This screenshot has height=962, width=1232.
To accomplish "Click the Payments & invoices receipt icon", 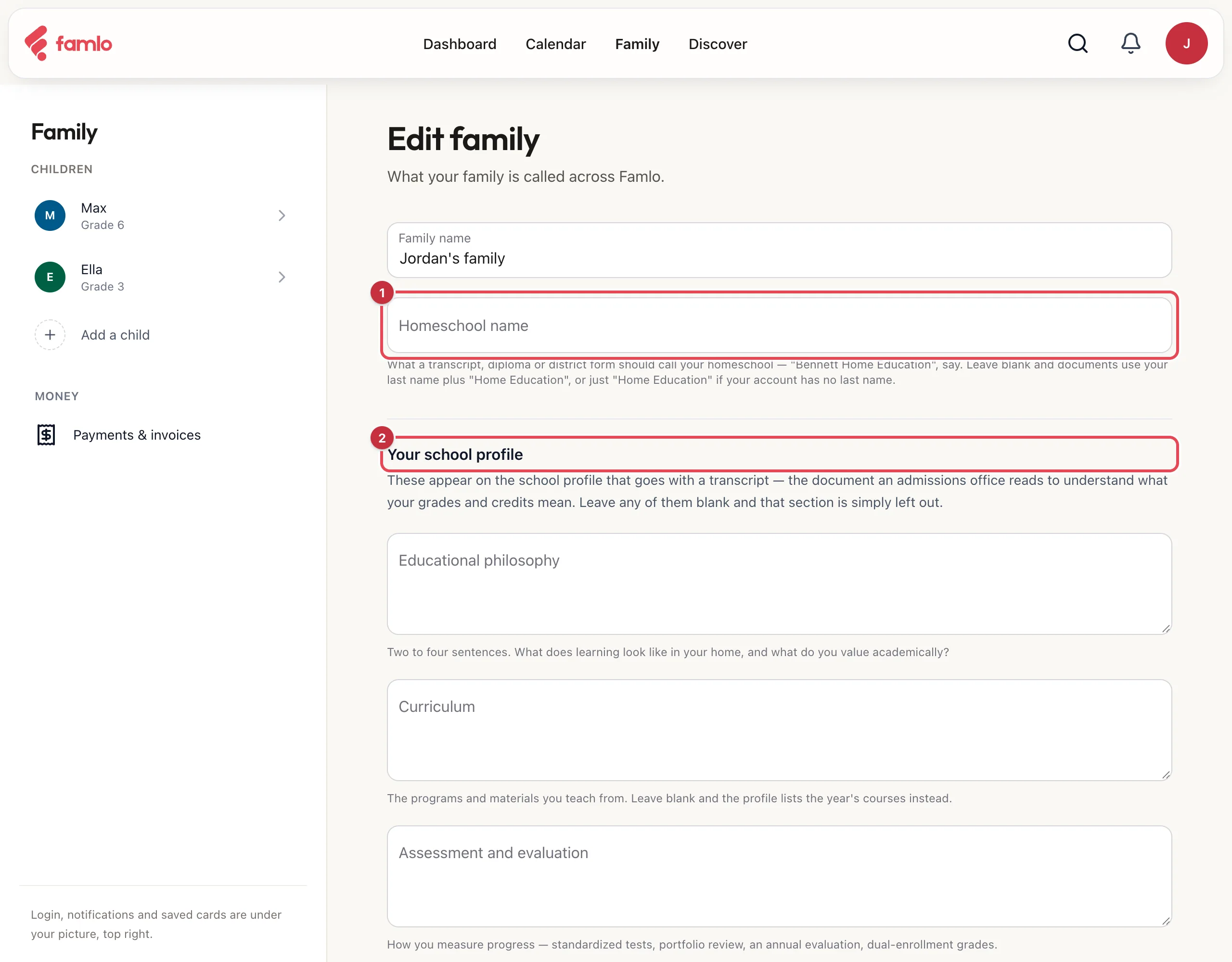I will 46,435.
